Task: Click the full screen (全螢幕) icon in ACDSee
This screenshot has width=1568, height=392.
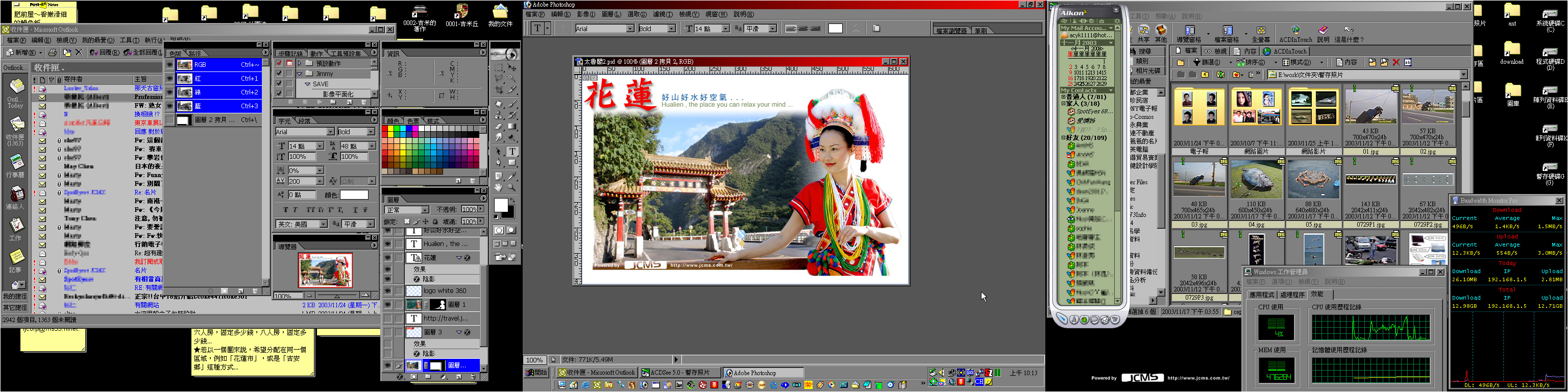Action: (x=1261, y=31)
